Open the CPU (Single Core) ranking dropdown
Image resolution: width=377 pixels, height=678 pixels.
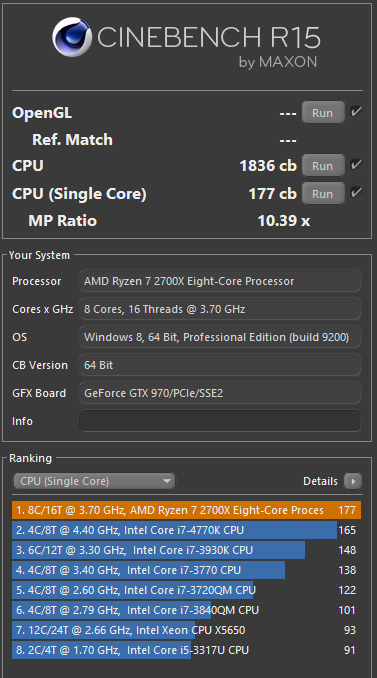pyautogui.click(x=94, y=481)
